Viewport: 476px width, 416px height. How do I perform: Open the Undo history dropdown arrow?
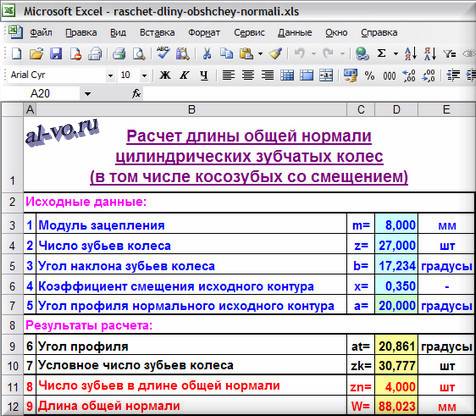313,53
